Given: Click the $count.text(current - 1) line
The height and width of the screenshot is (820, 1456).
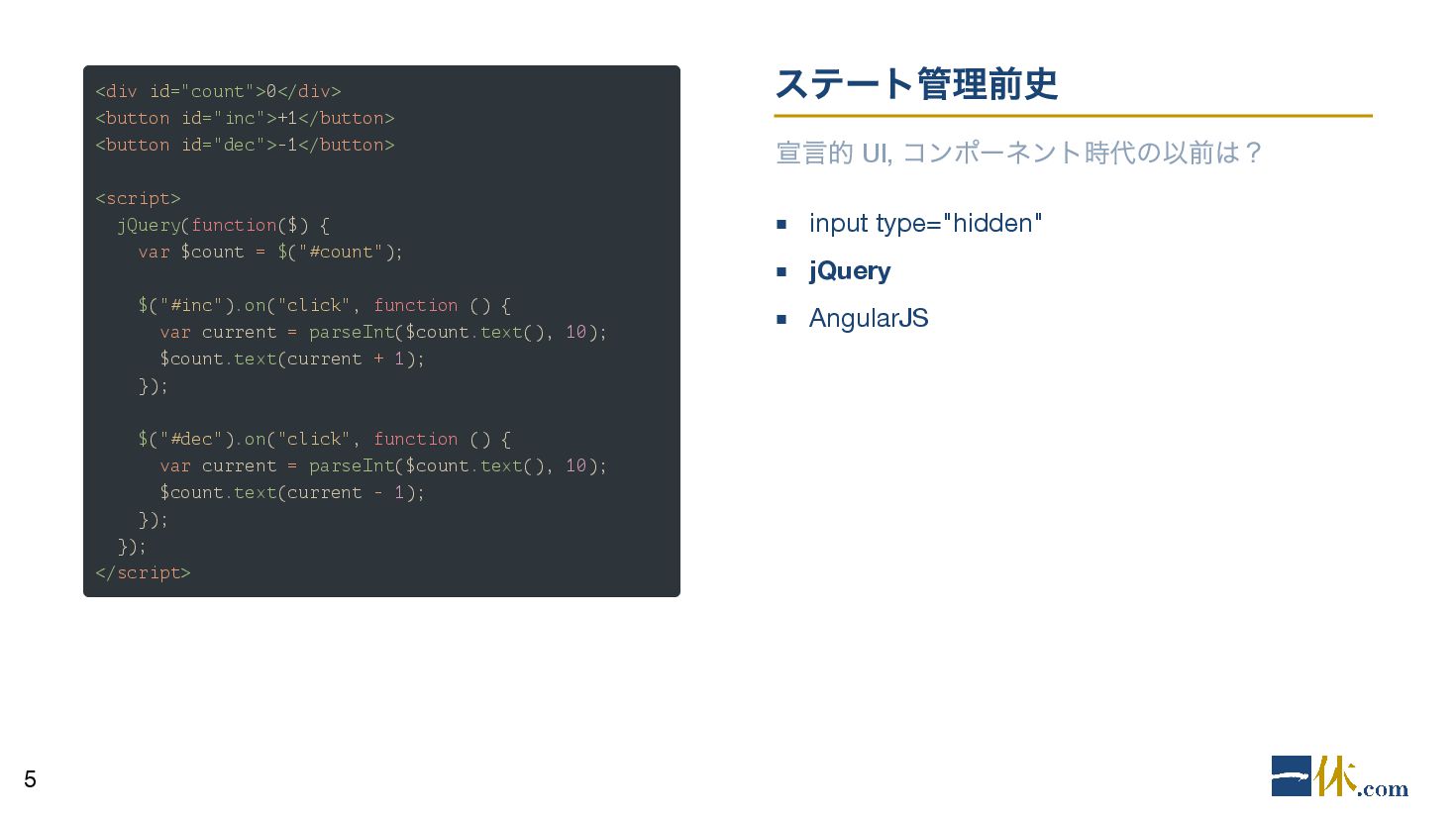Looking at the screenshot, I should point(292,492).
